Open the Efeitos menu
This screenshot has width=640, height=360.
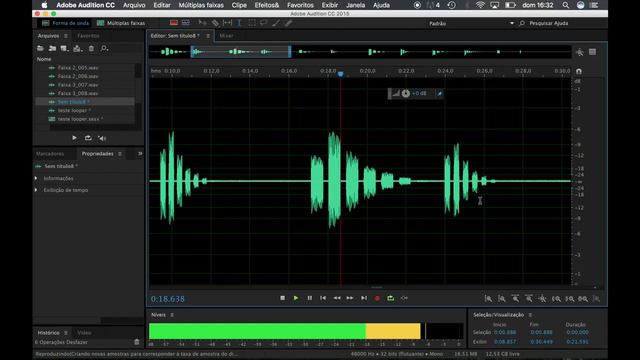coord(267,5)
